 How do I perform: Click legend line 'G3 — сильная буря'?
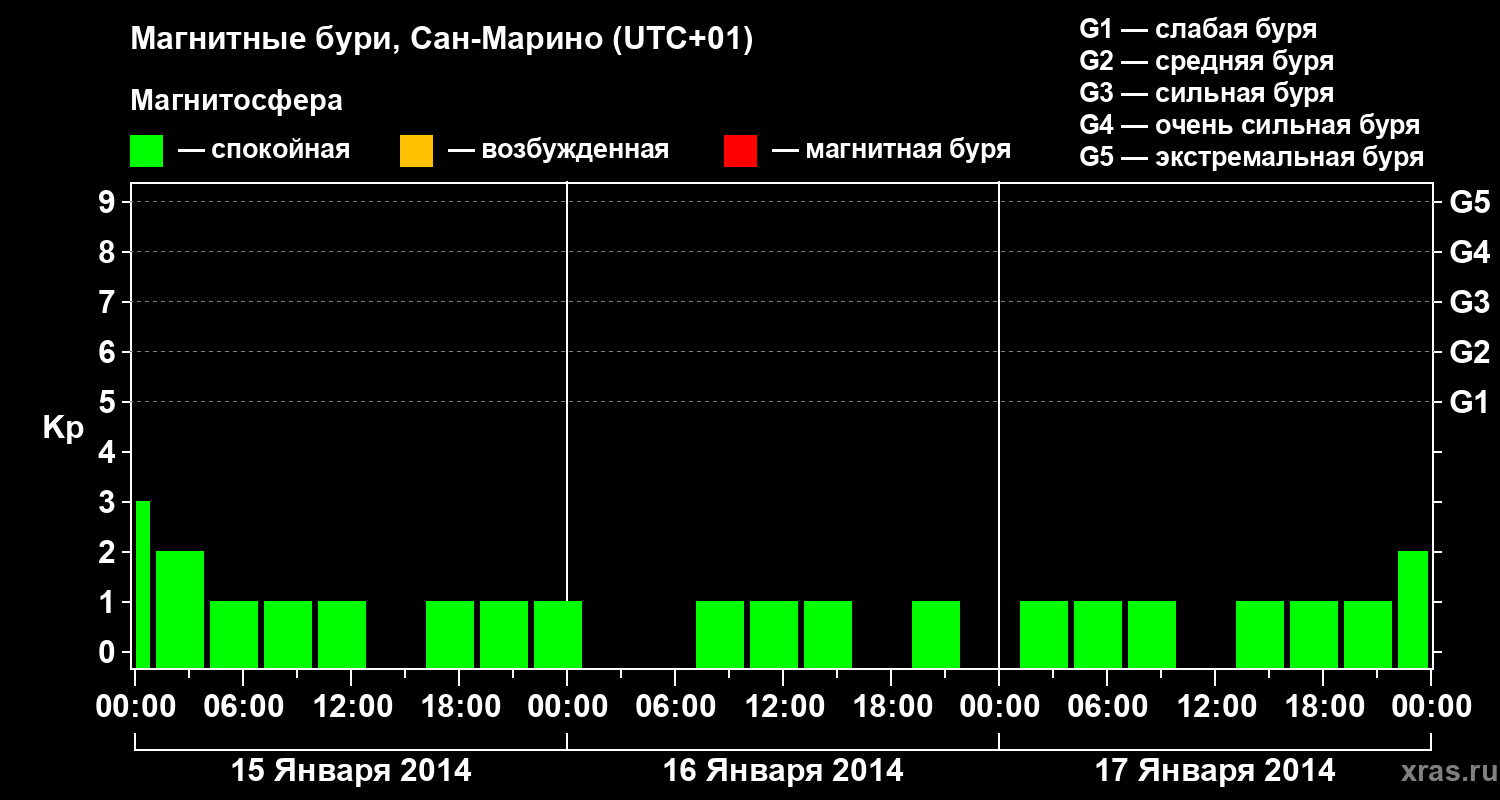(x=1207, y=93)
